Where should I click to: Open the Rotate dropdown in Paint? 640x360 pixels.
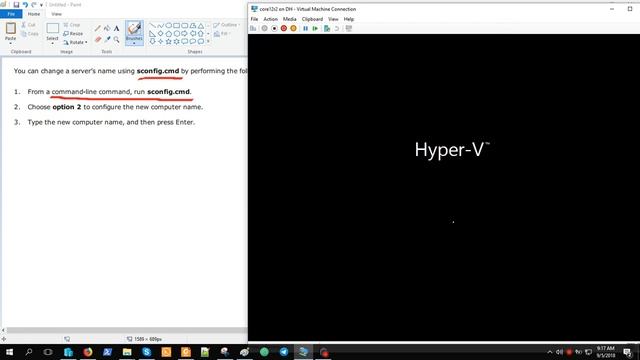coord(76,42)
